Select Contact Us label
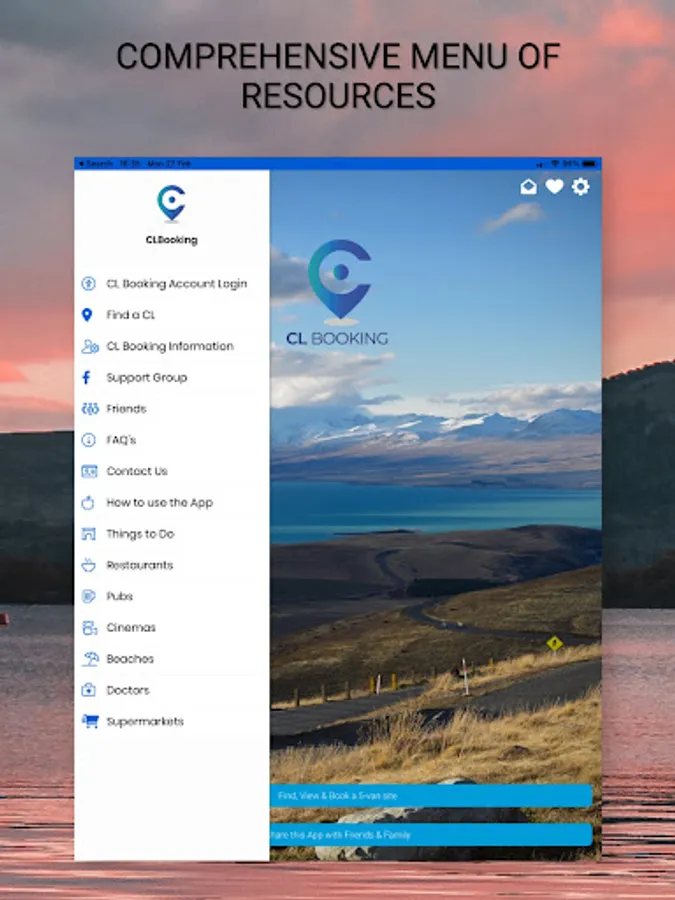675x900 pixels. (x=137, y=471)
